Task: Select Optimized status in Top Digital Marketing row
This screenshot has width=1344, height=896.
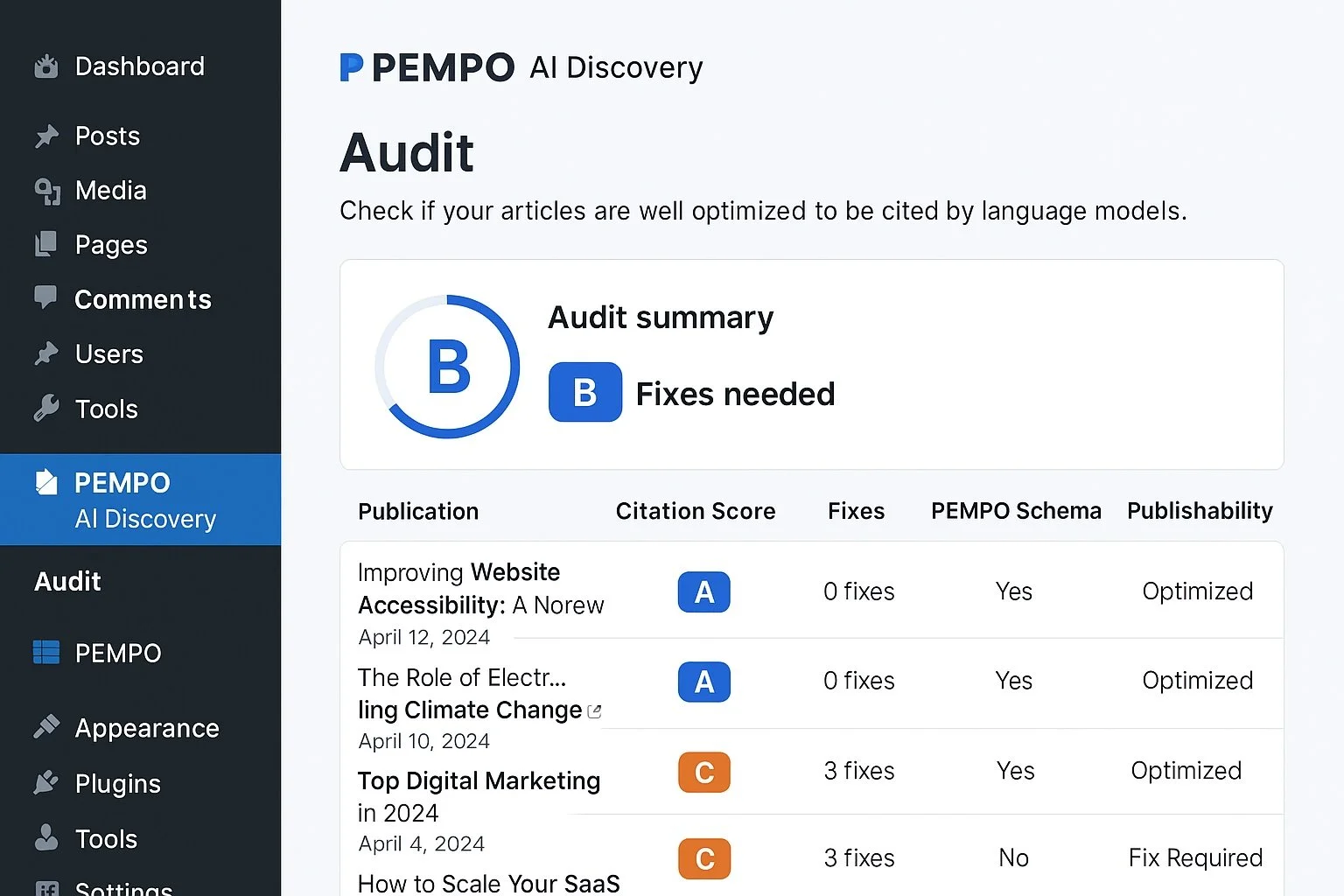Action: [1186, 771]
